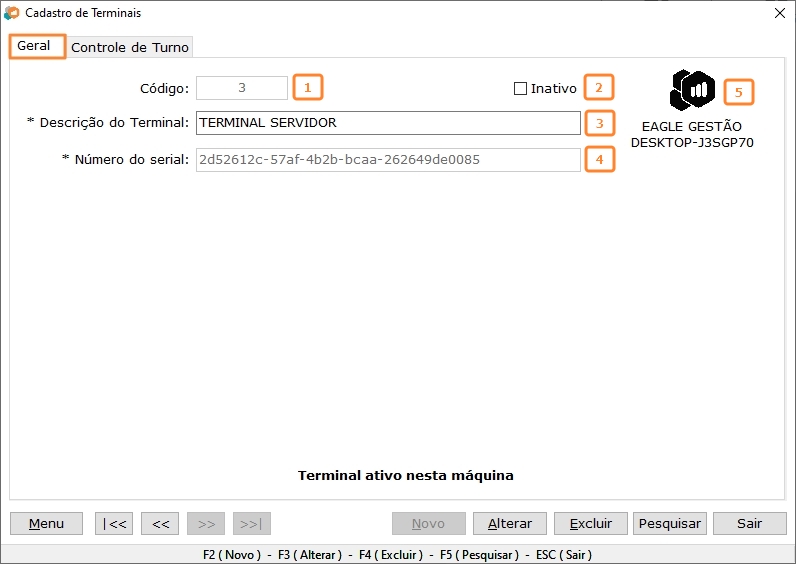796x564 pixels.
Task: Switch to the Controle de Turno tab
Action: (x=130, y=47)
